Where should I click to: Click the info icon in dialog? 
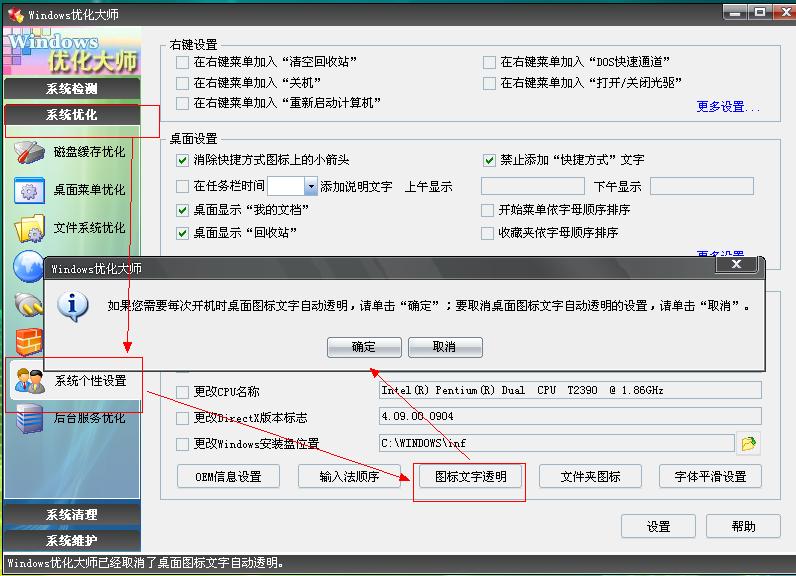click(x=73, y=306)
